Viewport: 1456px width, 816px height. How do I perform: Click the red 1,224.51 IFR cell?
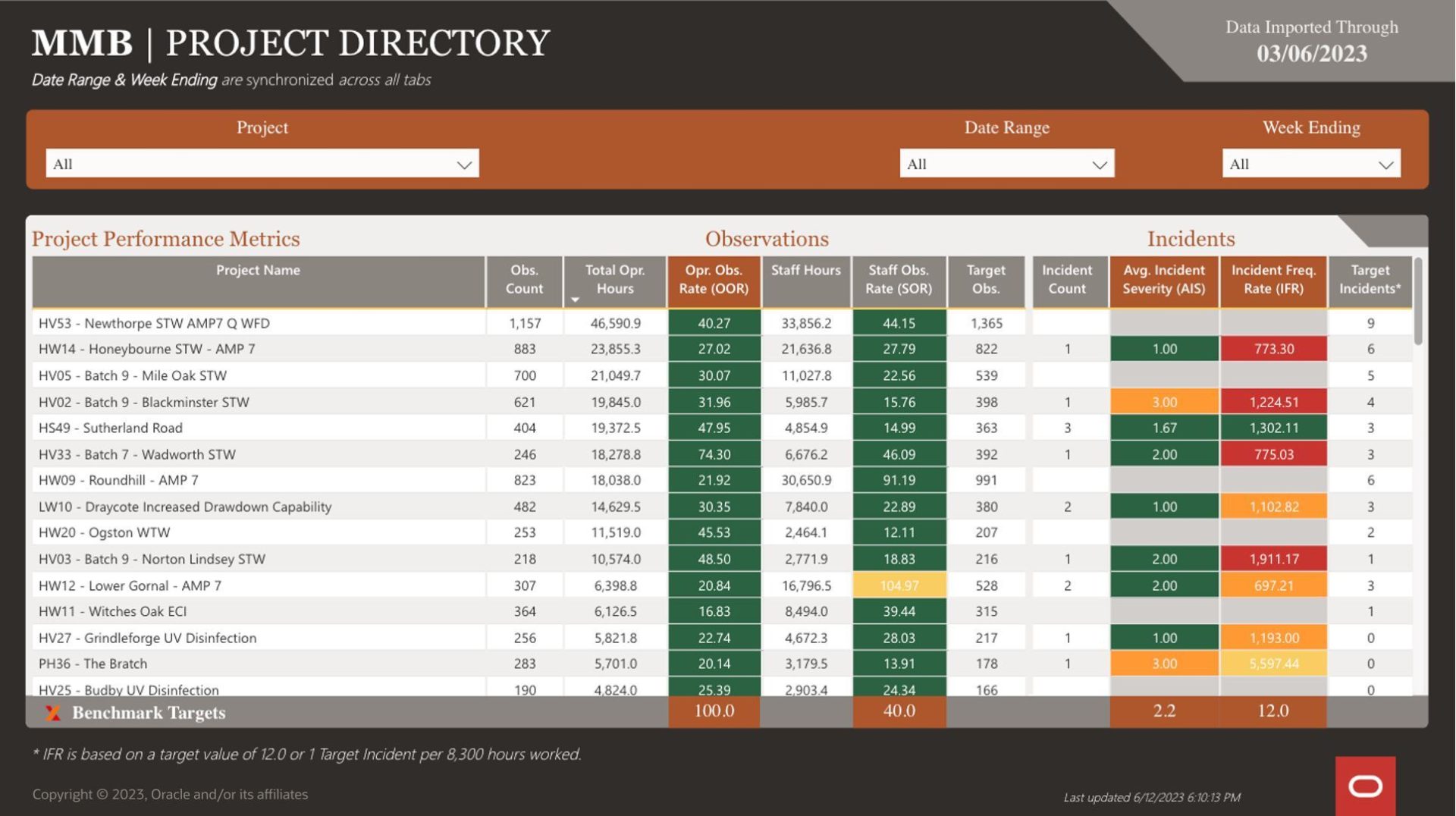(1274, 402)
